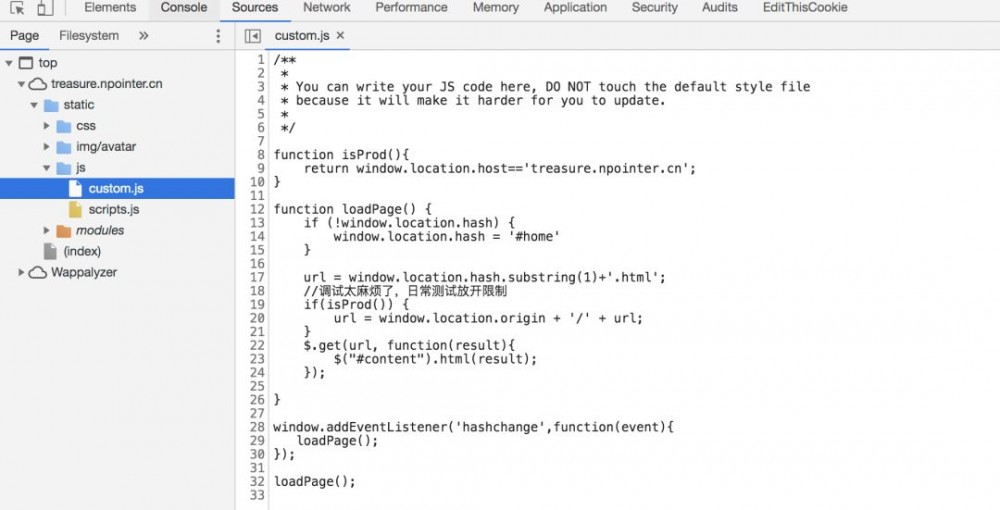Collapse the js folder arrow
This screenshot has height=510, width=1000.
[x=46, y=168]
